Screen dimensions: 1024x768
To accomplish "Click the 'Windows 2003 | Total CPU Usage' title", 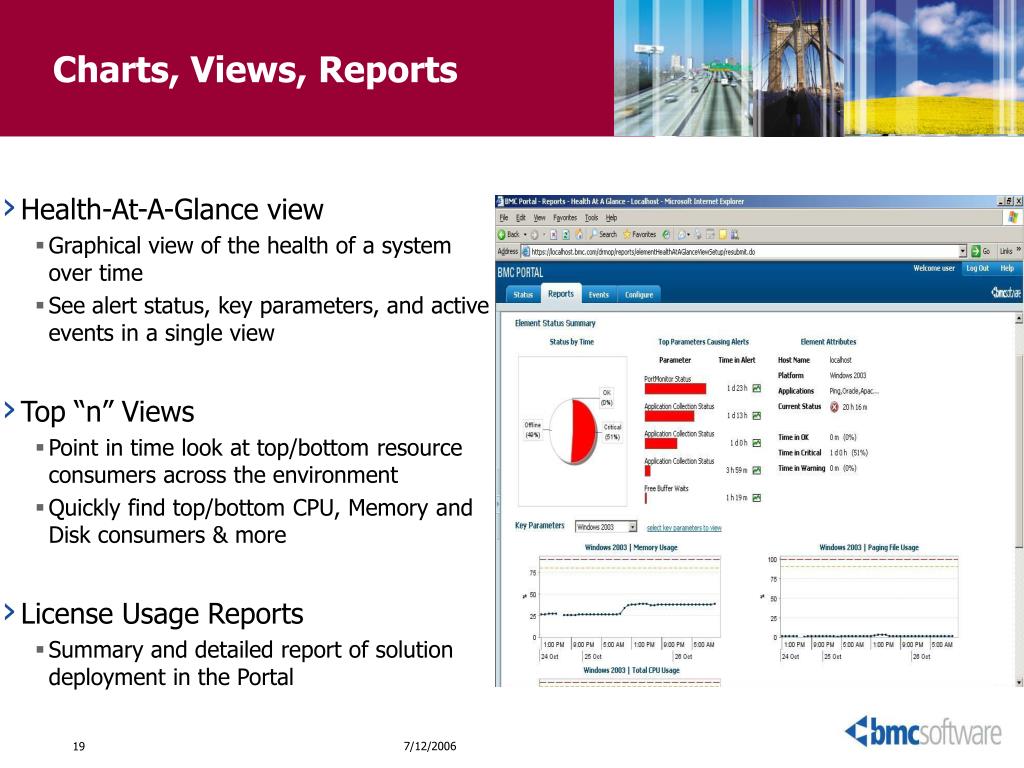I will (631, 670).
